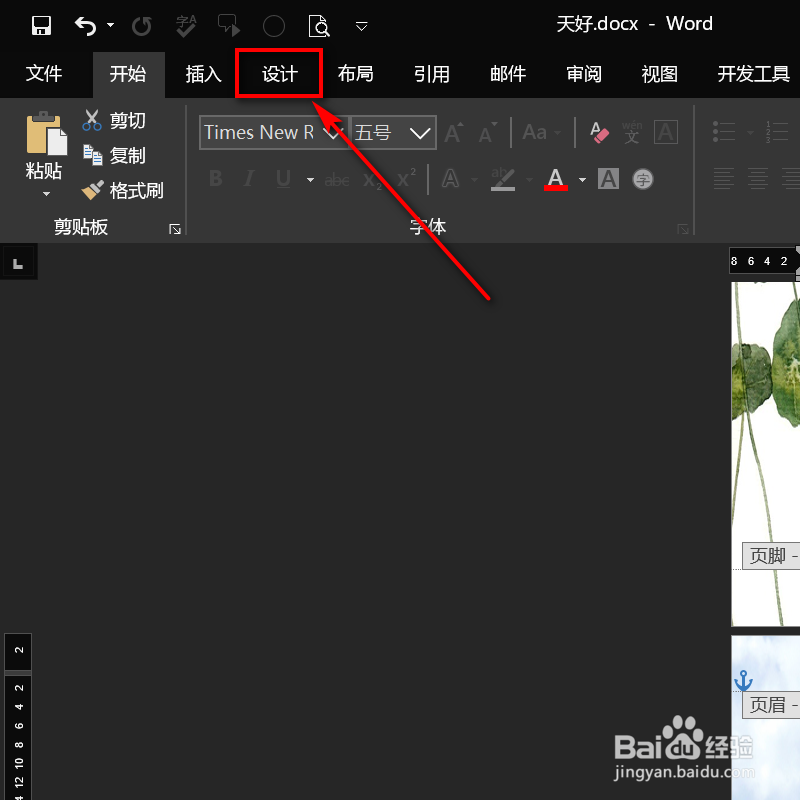The width and height of the screenshot is (800, 800).
Task: Open the 开发工具 (Developer) tab
Action: (x=754, y=73)
